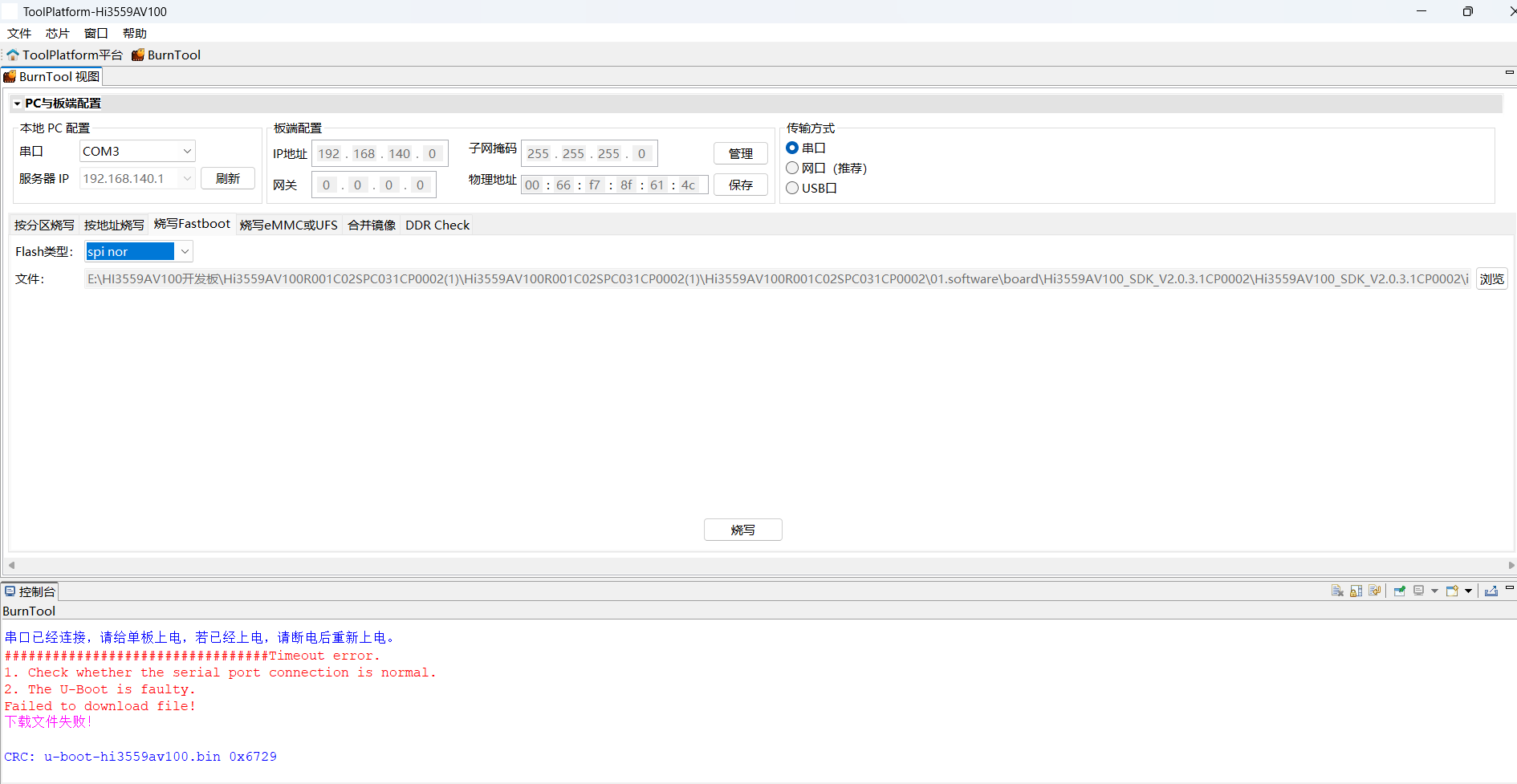Minimize the BurnTool view panel
The image size is (1517, 784).
1510,73
